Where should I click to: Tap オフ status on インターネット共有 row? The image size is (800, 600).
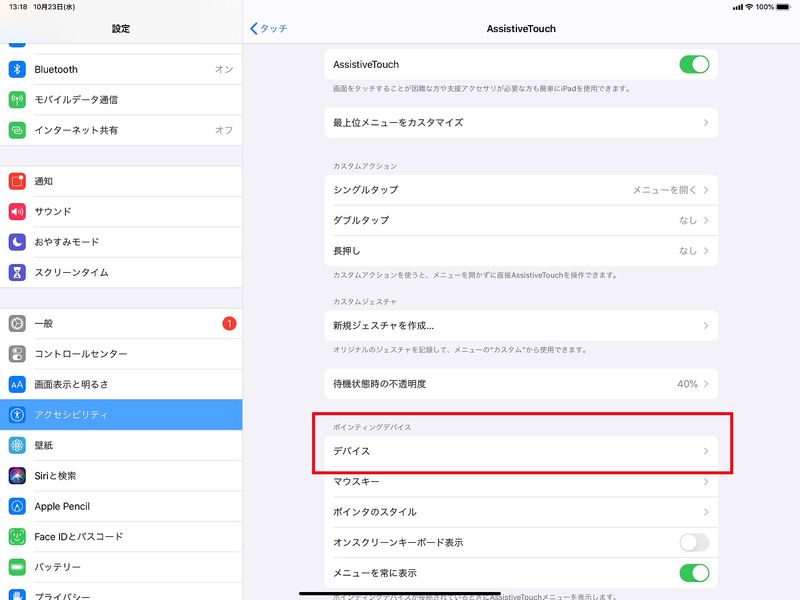tap(224, 130)
